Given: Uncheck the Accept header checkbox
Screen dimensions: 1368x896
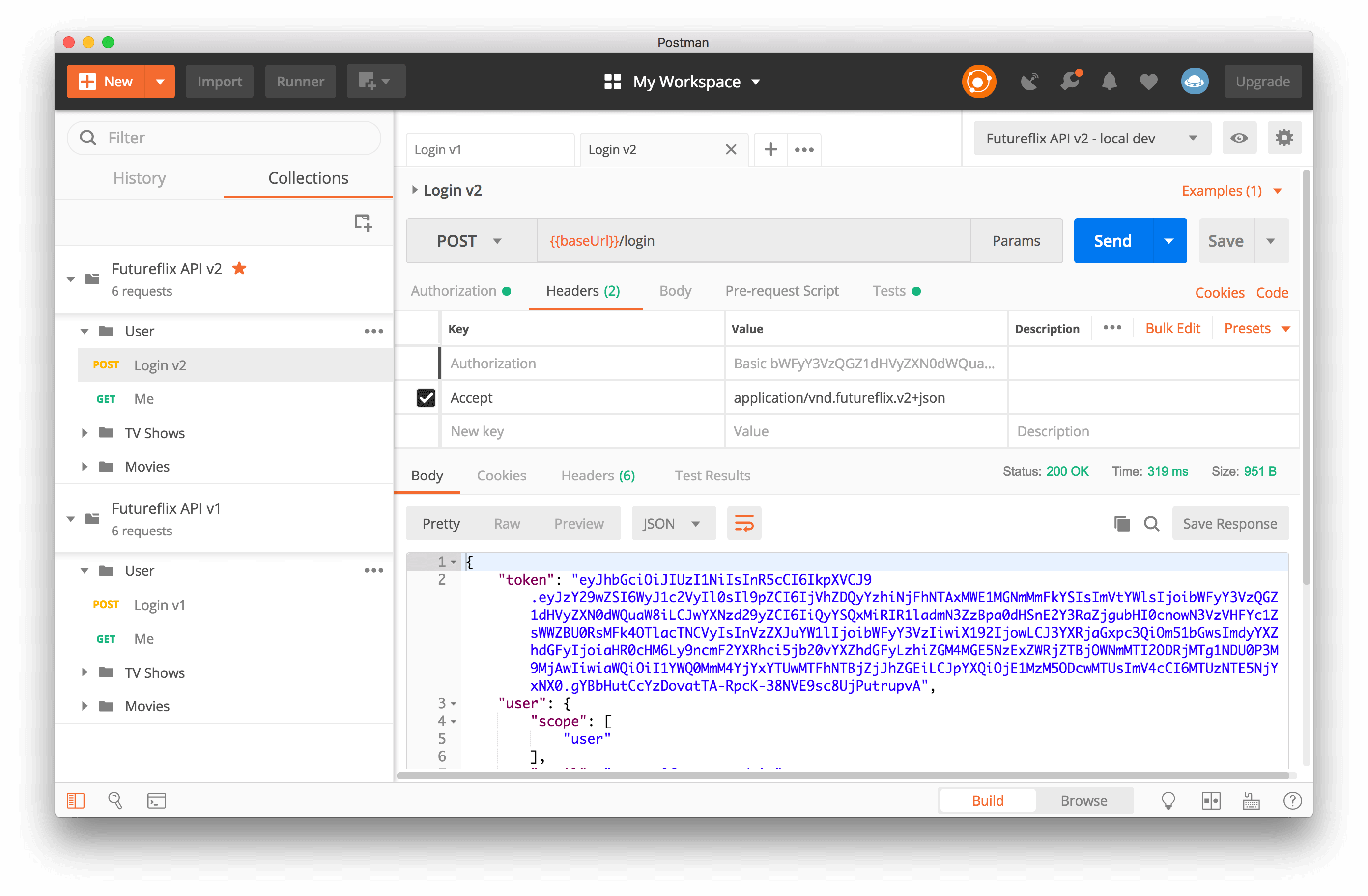Looking at the screenshot, I should [x=426, y=398].
